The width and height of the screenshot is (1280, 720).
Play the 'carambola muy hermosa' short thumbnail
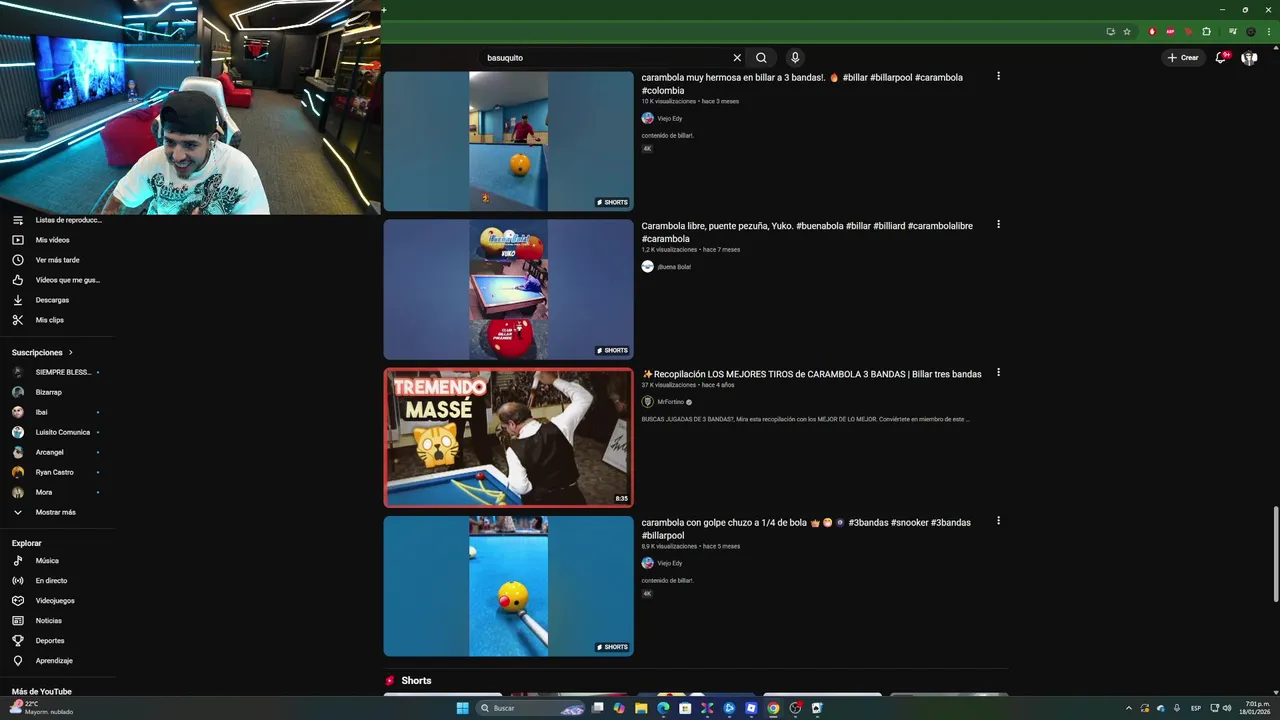pyautogui.click(x=509, y=141)
